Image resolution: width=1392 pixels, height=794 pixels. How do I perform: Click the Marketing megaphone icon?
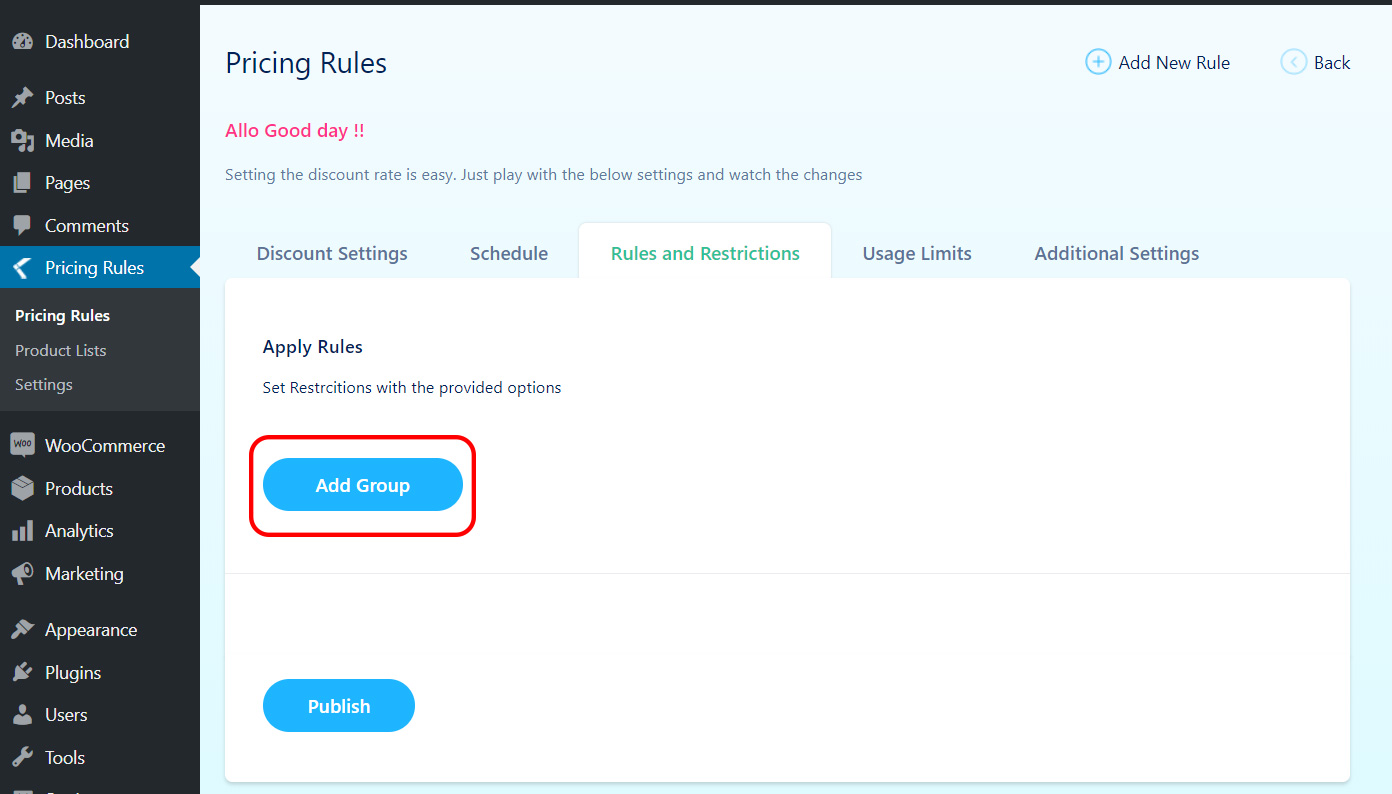[22, 574]
